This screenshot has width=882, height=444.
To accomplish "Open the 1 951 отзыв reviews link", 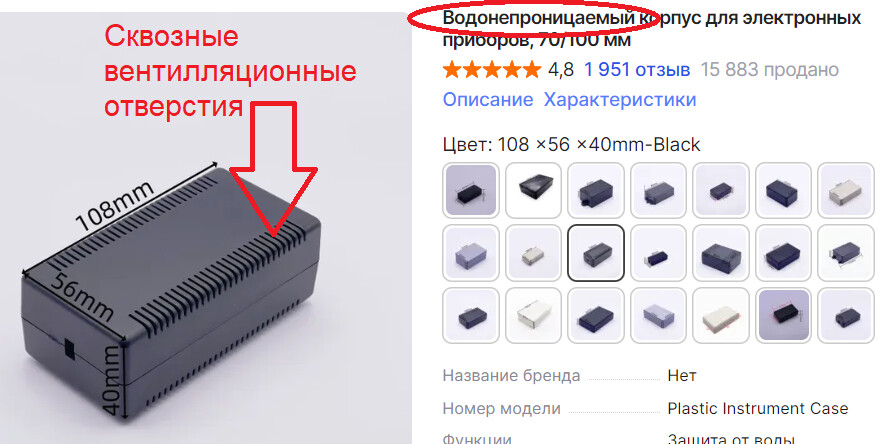I will [637, 70].
